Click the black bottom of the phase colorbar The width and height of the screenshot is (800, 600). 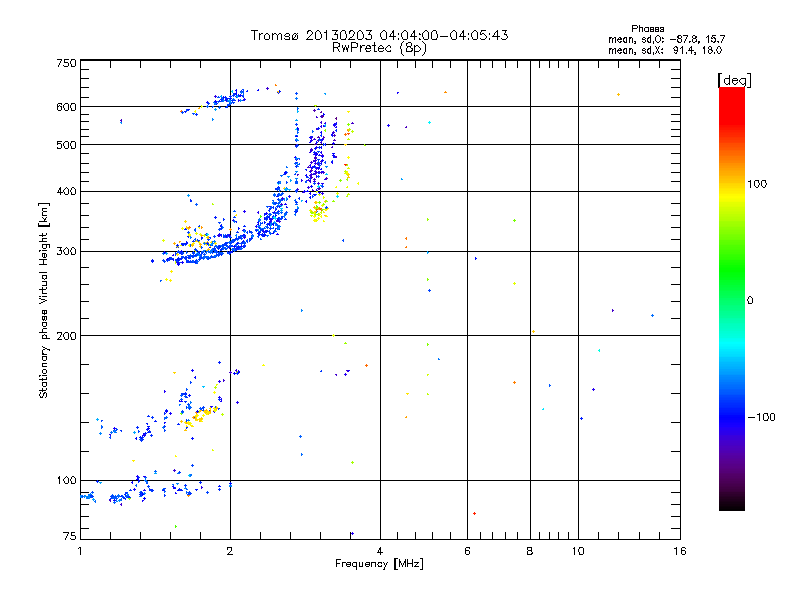(x=732, y=503)
